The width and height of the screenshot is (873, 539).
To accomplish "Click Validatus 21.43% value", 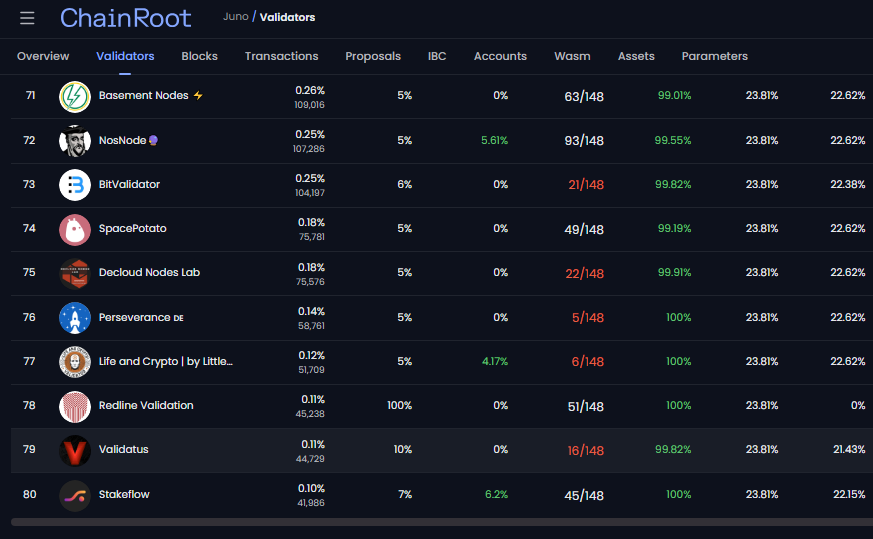I will point(849,449).
